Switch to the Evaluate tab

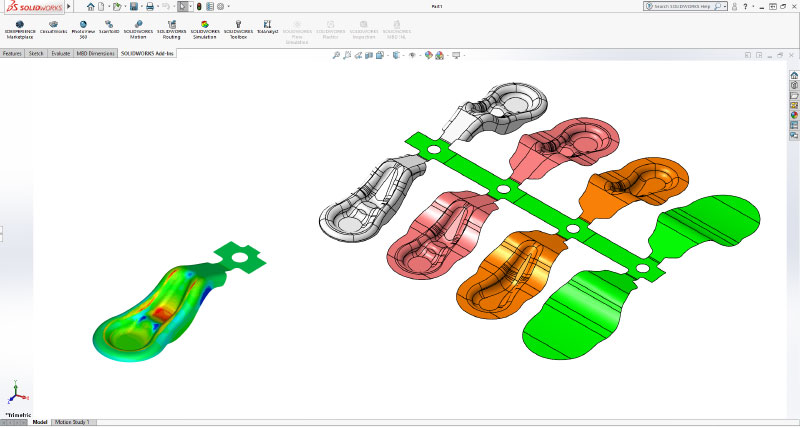60,53
